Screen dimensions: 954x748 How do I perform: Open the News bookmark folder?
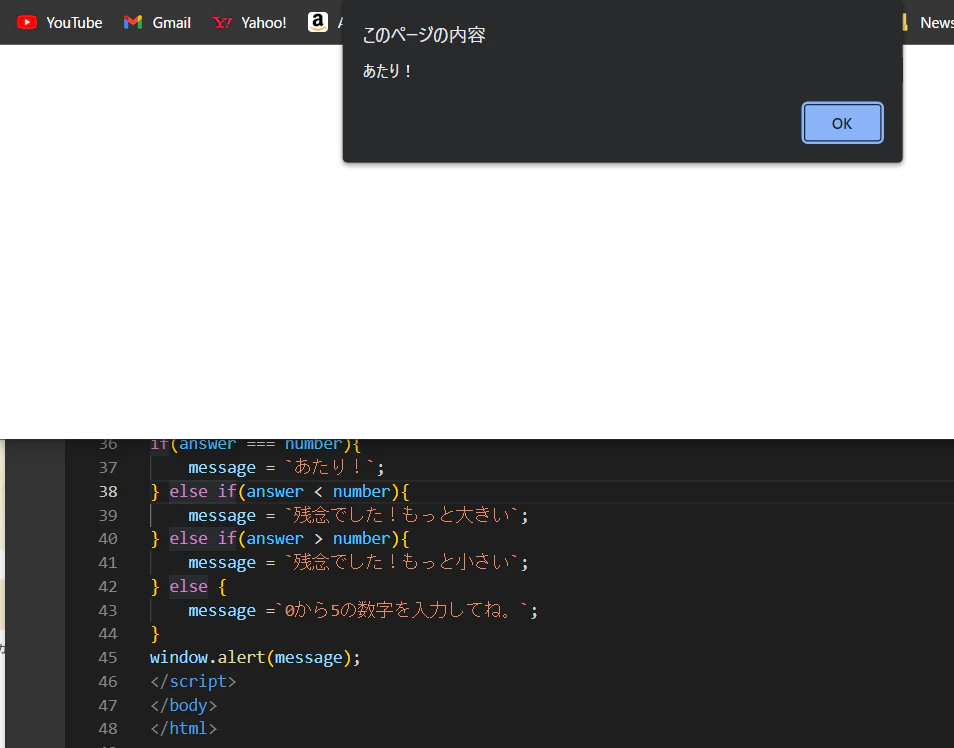(928, 23)
